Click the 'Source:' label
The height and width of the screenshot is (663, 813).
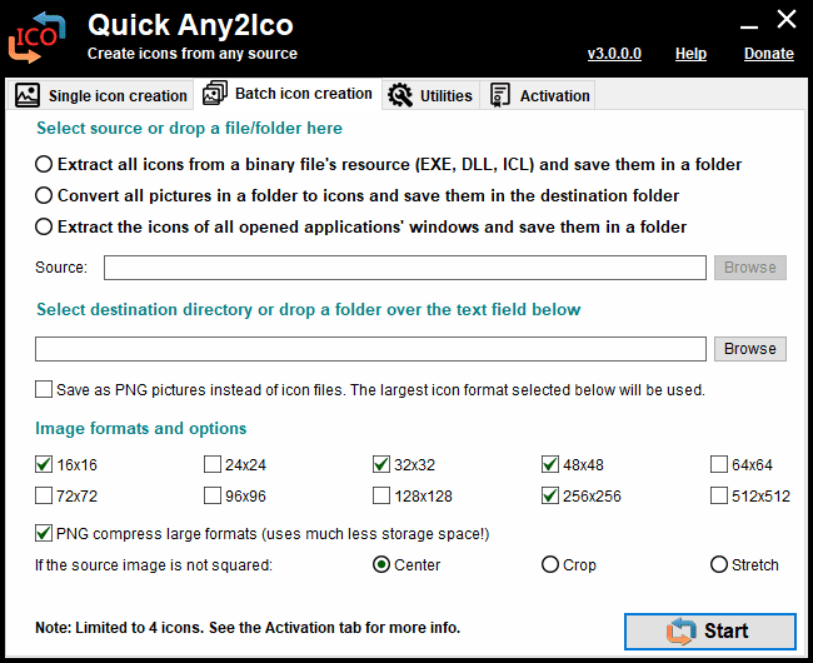[61, 267]
